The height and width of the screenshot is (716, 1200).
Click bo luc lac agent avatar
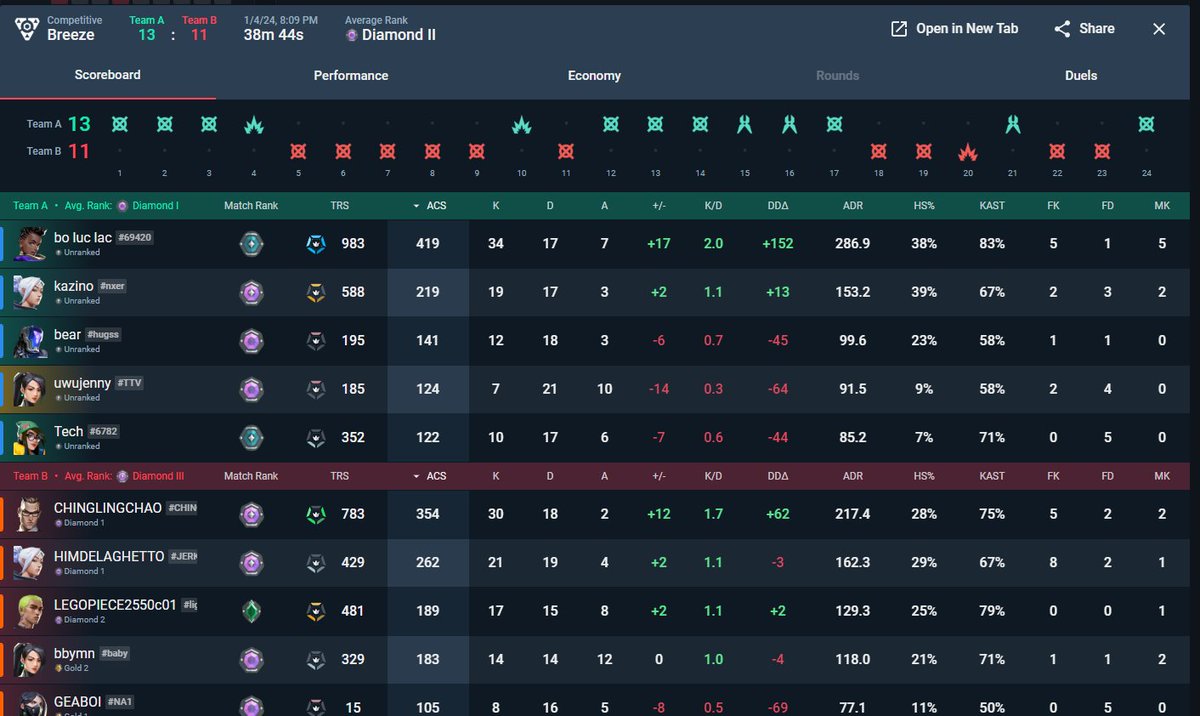[x=28, y=244]
